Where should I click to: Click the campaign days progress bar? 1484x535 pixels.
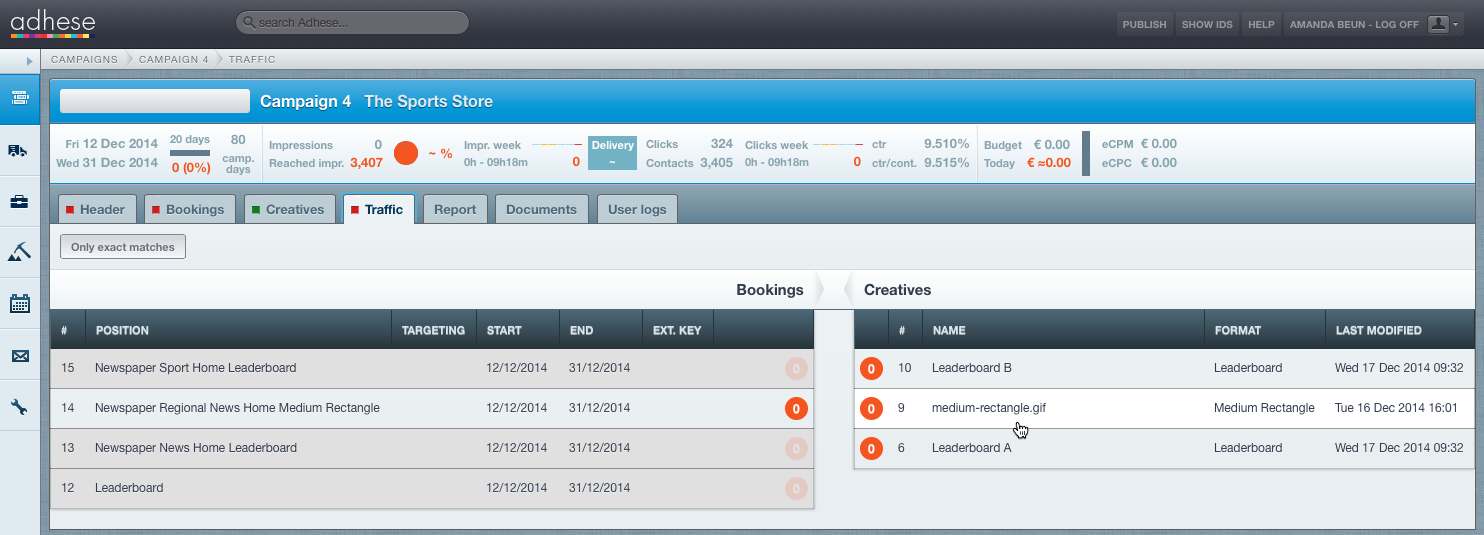click(190, 153)
